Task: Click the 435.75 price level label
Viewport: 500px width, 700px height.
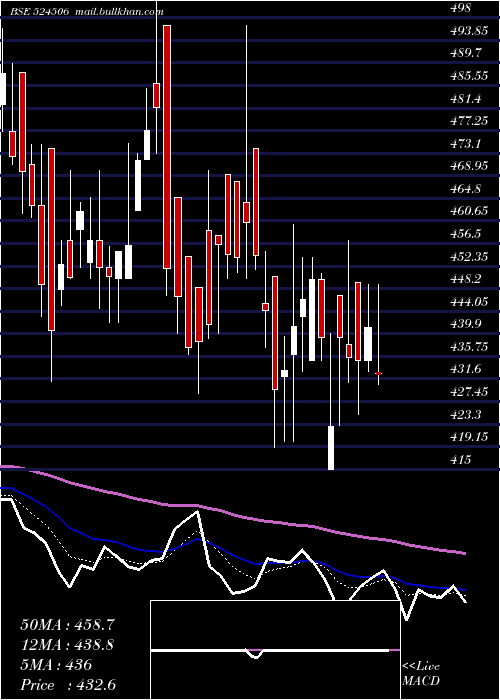Action: pyautogui.click(x=469, y=347)
